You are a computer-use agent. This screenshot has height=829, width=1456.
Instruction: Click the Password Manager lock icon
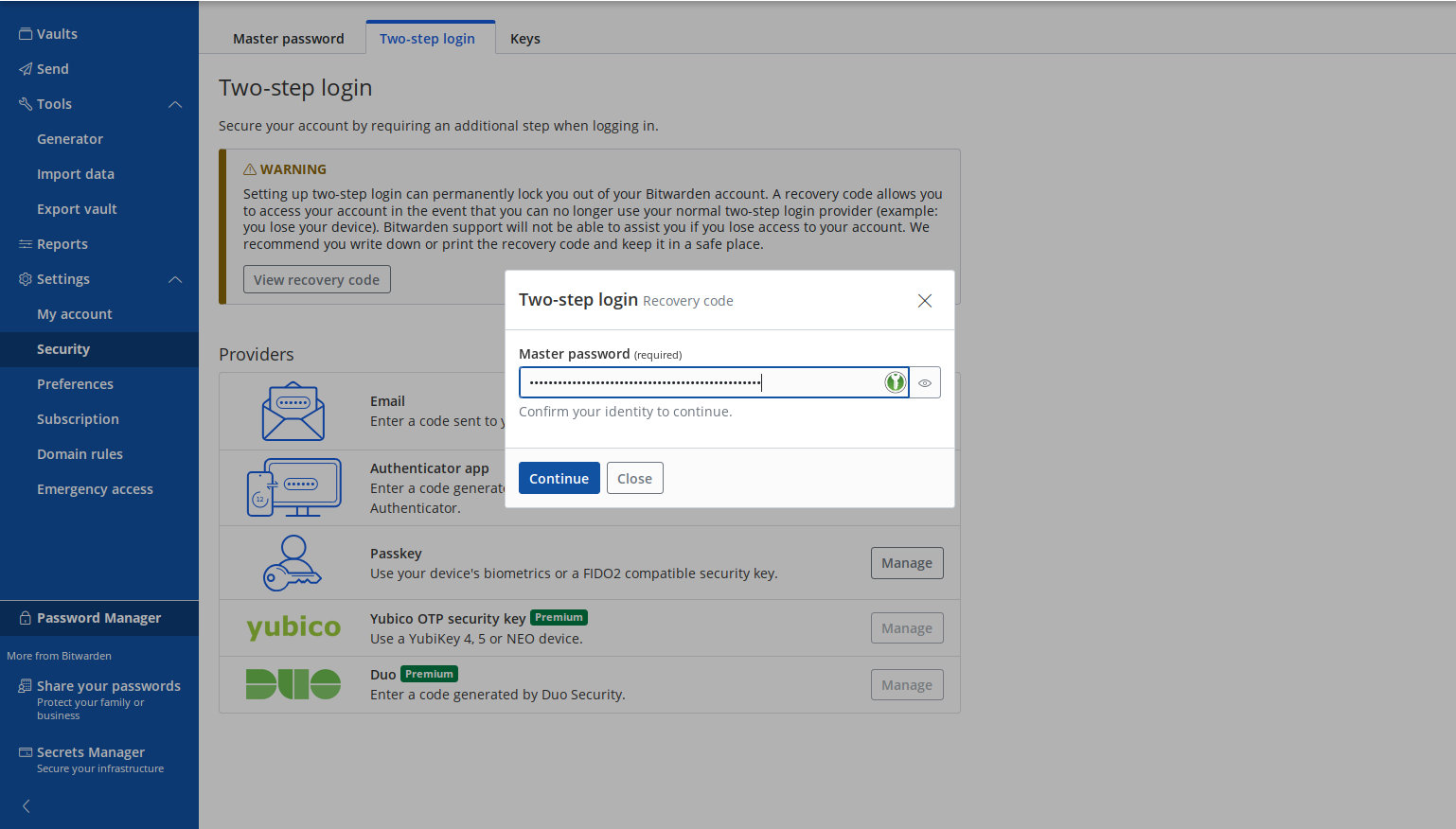26,618
